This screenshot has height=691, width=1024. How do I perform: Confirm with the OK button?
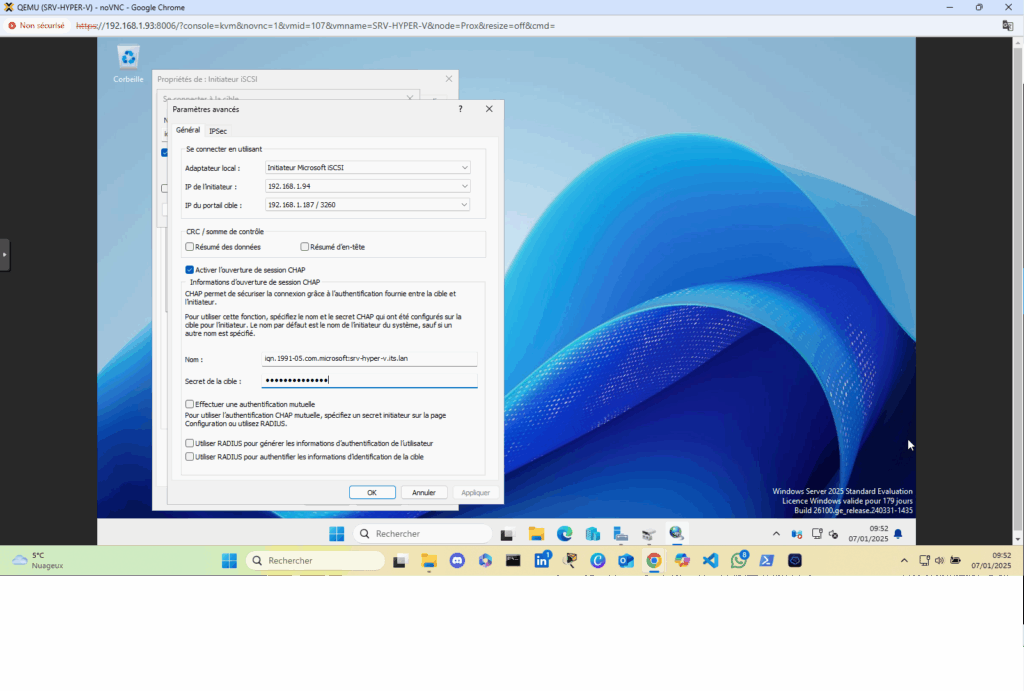coord(372,492)
